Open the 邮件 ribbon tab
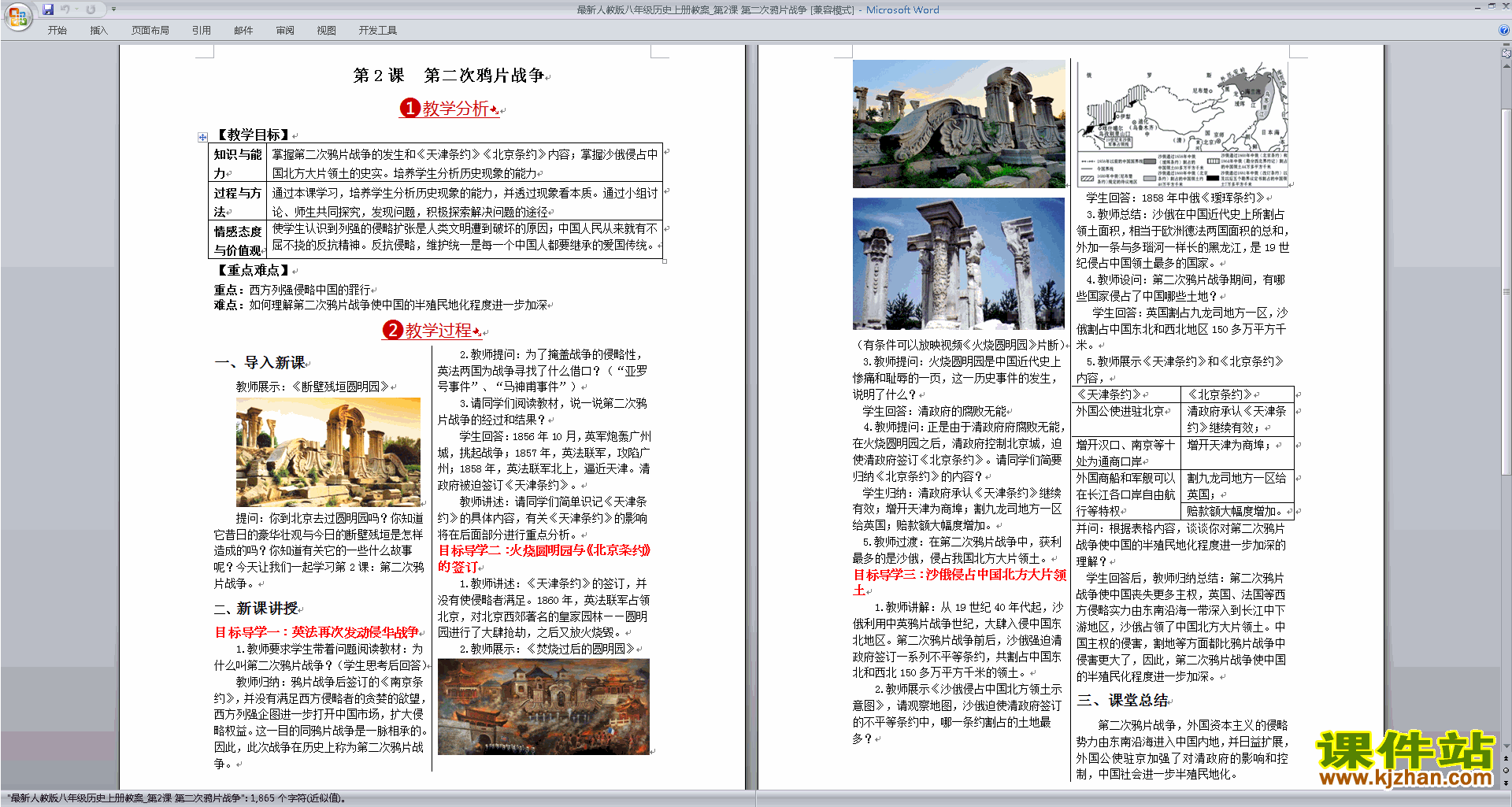1512x807 pixels. click(x=243, y=30)
